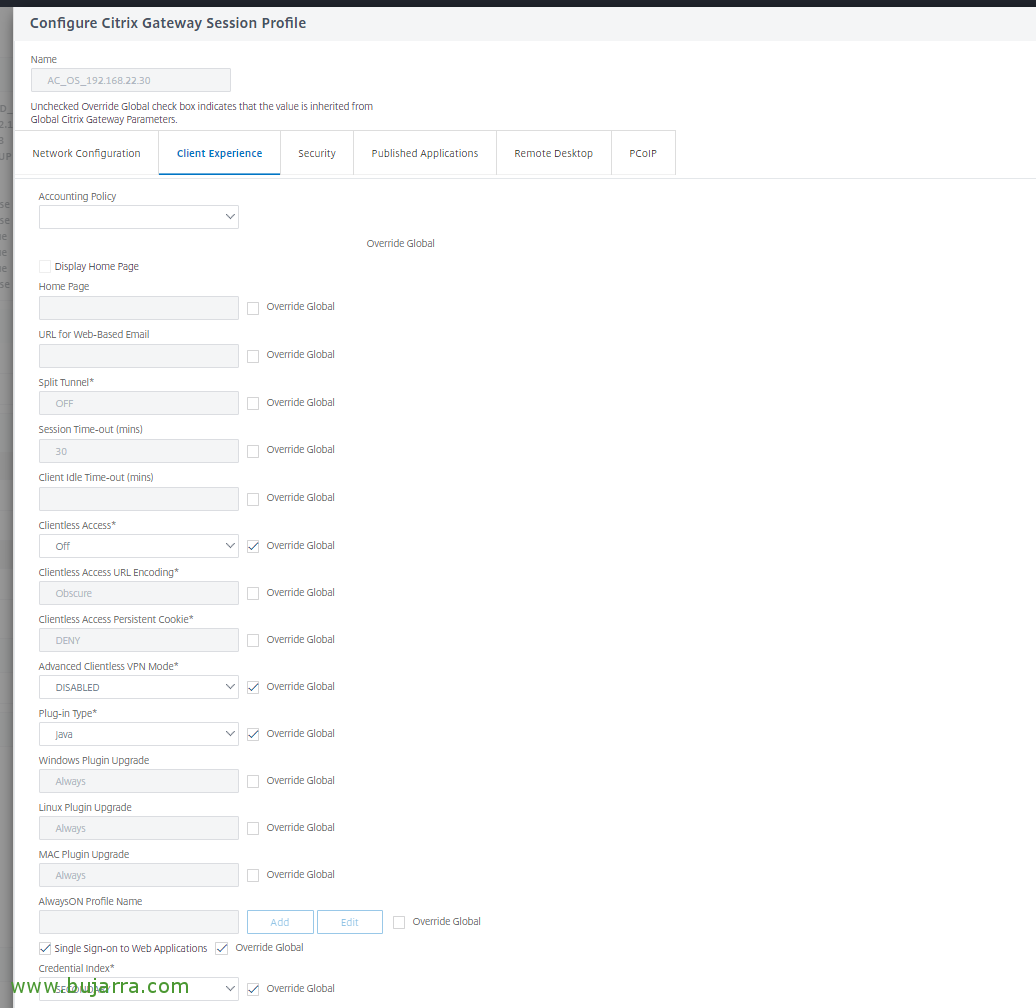Check Override Global for Windows Plugin Upgrade
Screen dimensions: 1036x1008
(x=253, y=781)
